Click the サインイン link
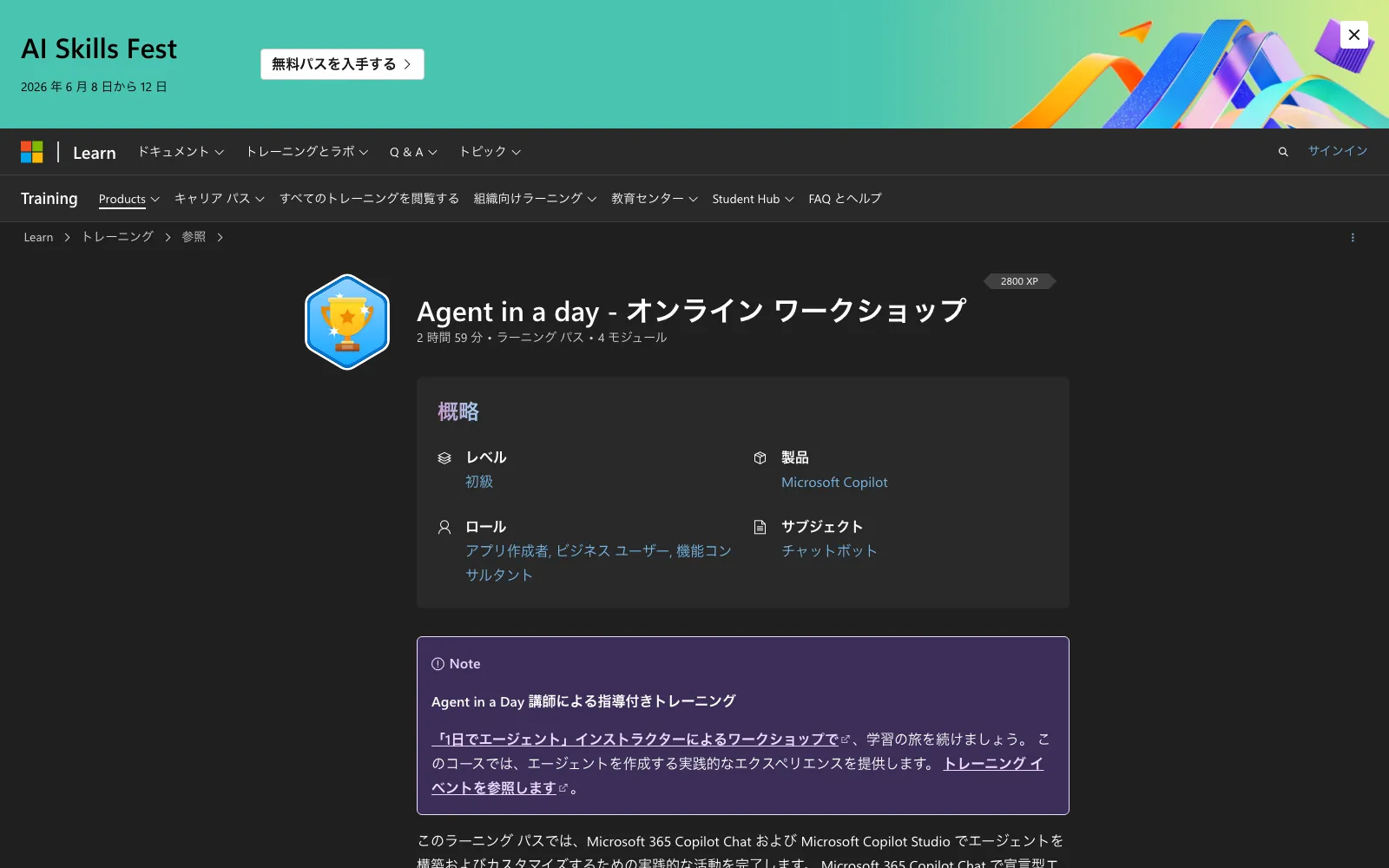This screenshot has width=1389, height=868. 1338,151
